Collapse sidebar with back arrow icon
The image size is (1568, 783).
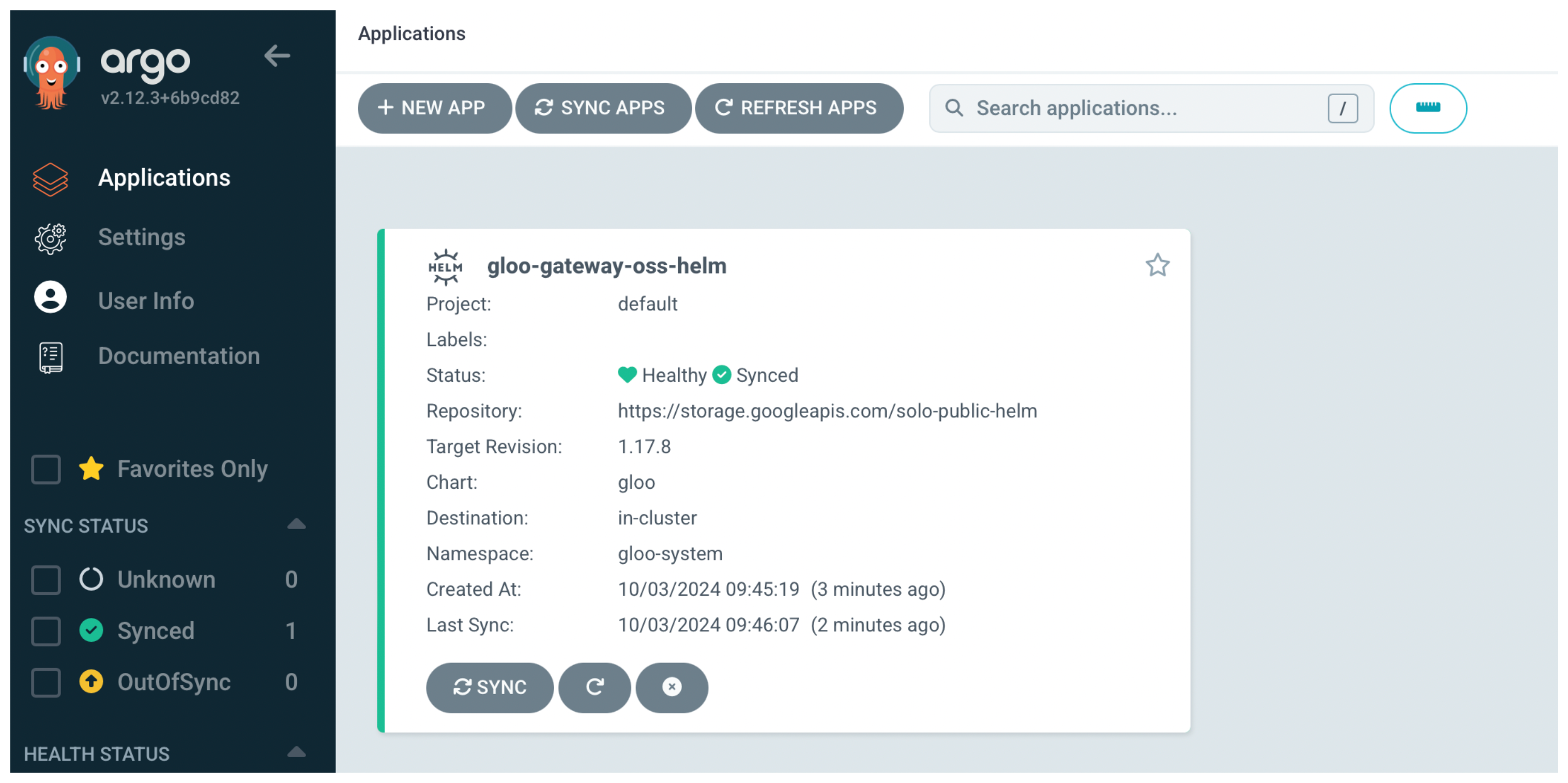point(277,56)
